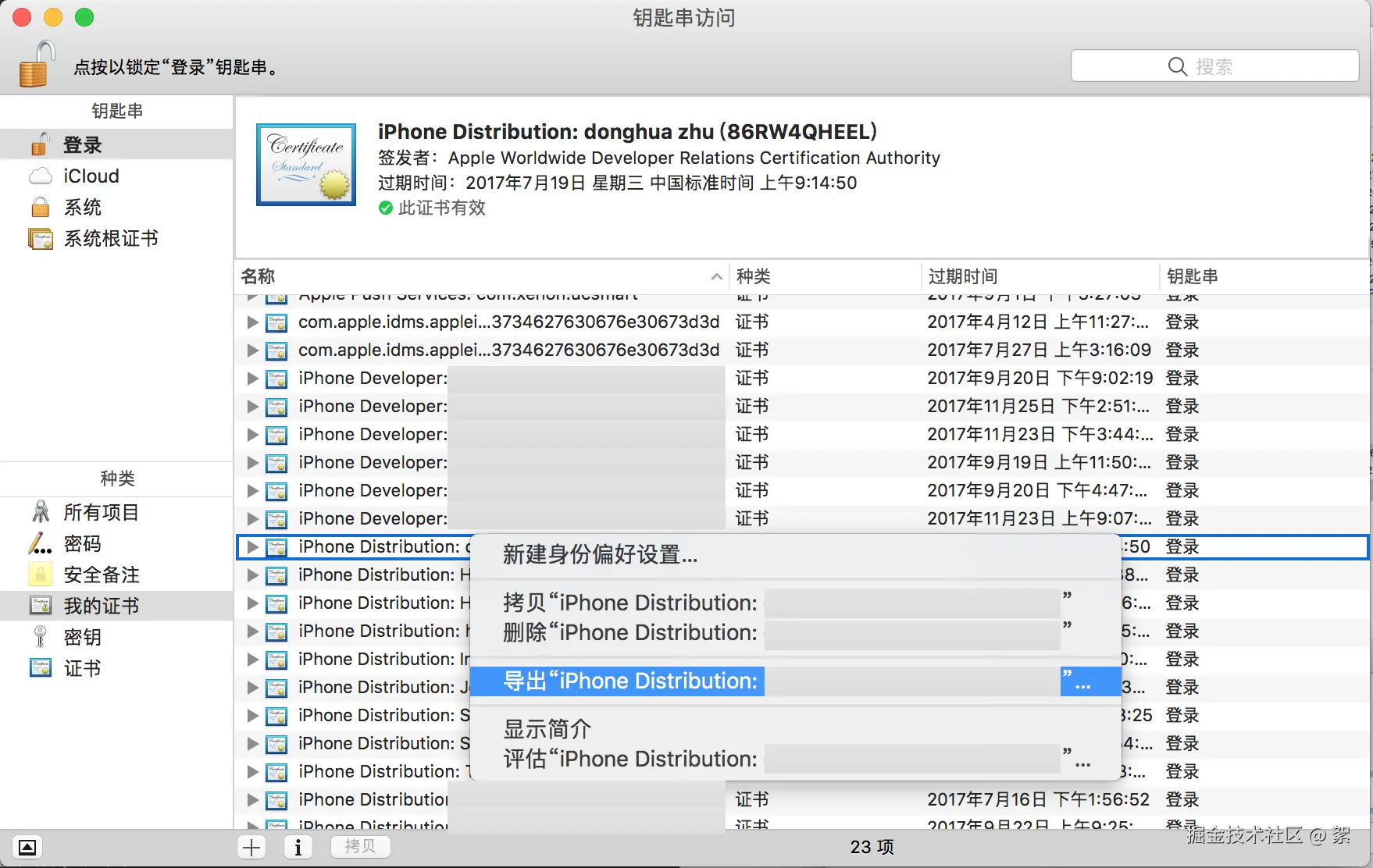Open item info with the i button
The width and height of the screenshot is (1373, 868).
(x=298, y=847)
